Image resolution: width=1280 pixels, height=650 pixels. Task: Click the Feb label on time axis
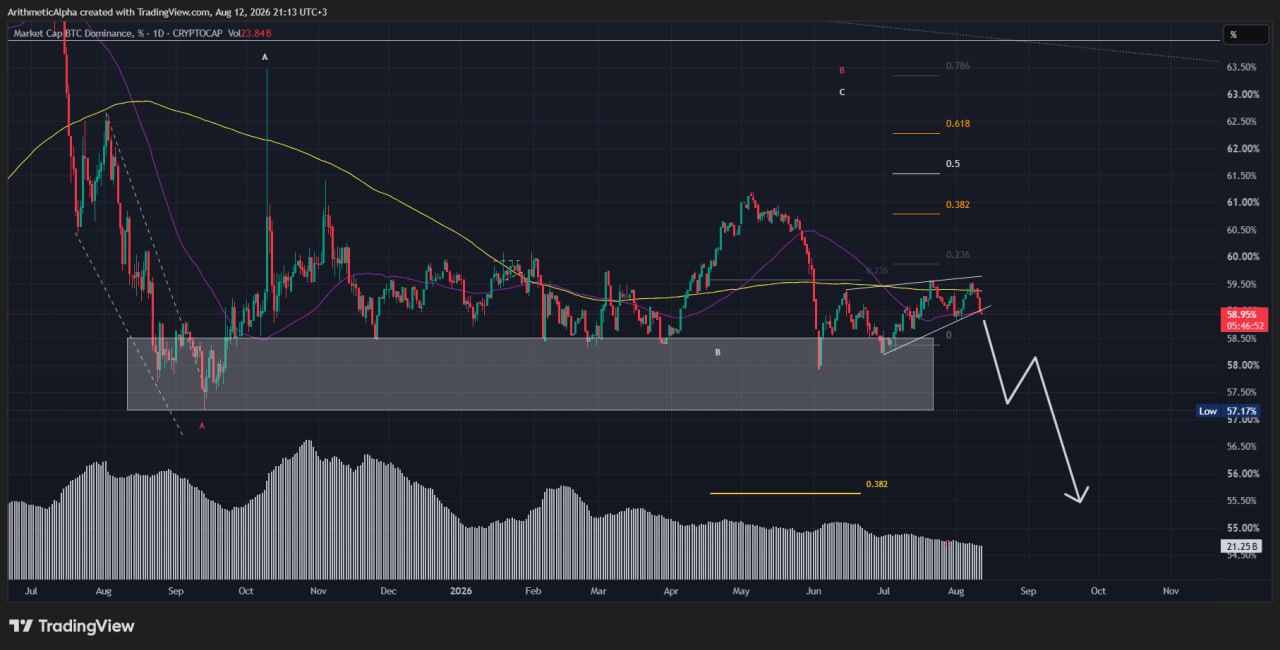[x=533, y=591]
